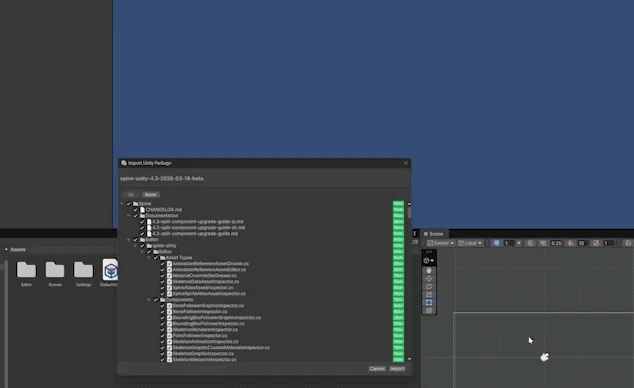634x388 pixels.
Task: Click the rotation snap field showing 15
Action: coord(582,243)
